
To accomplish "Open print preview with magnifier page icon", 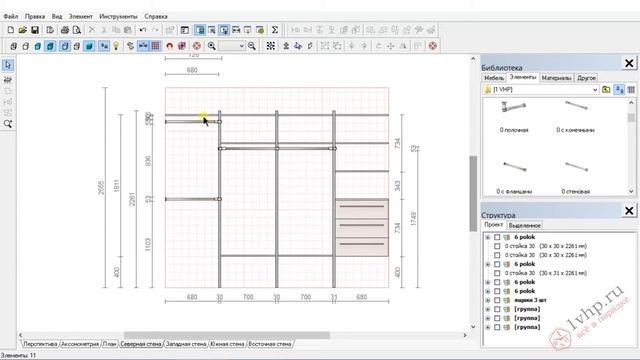I will click(77, 30).
